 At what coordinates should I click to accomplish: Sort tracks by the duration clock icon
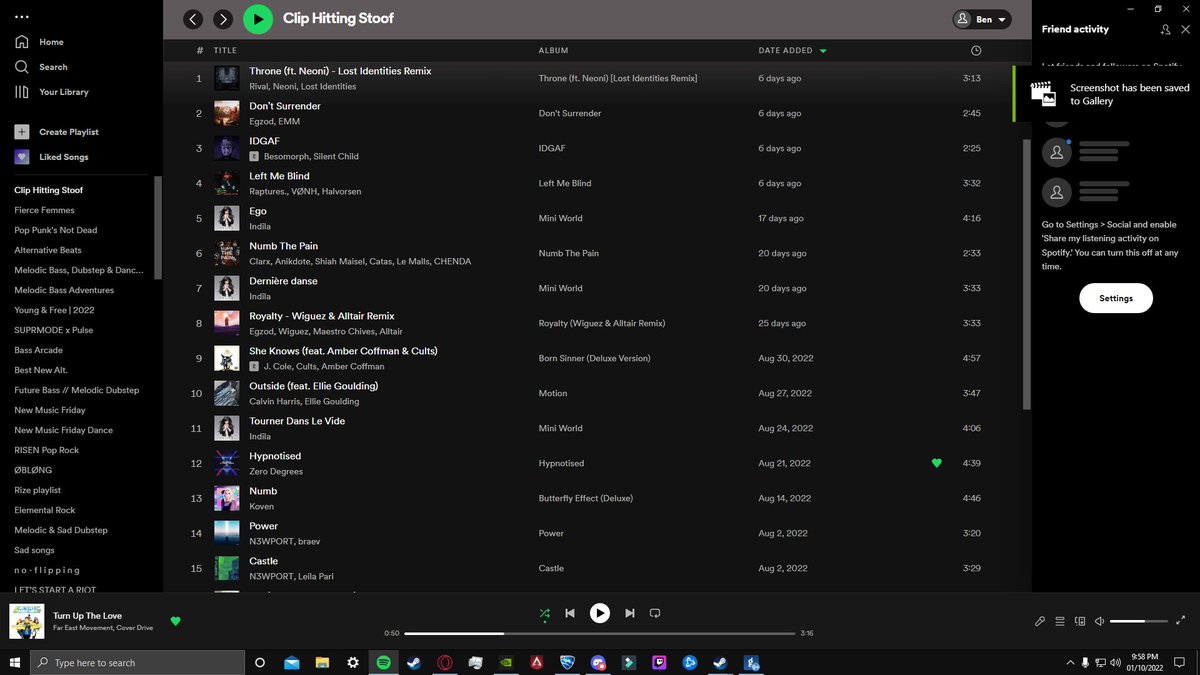[x=976, y=50]
